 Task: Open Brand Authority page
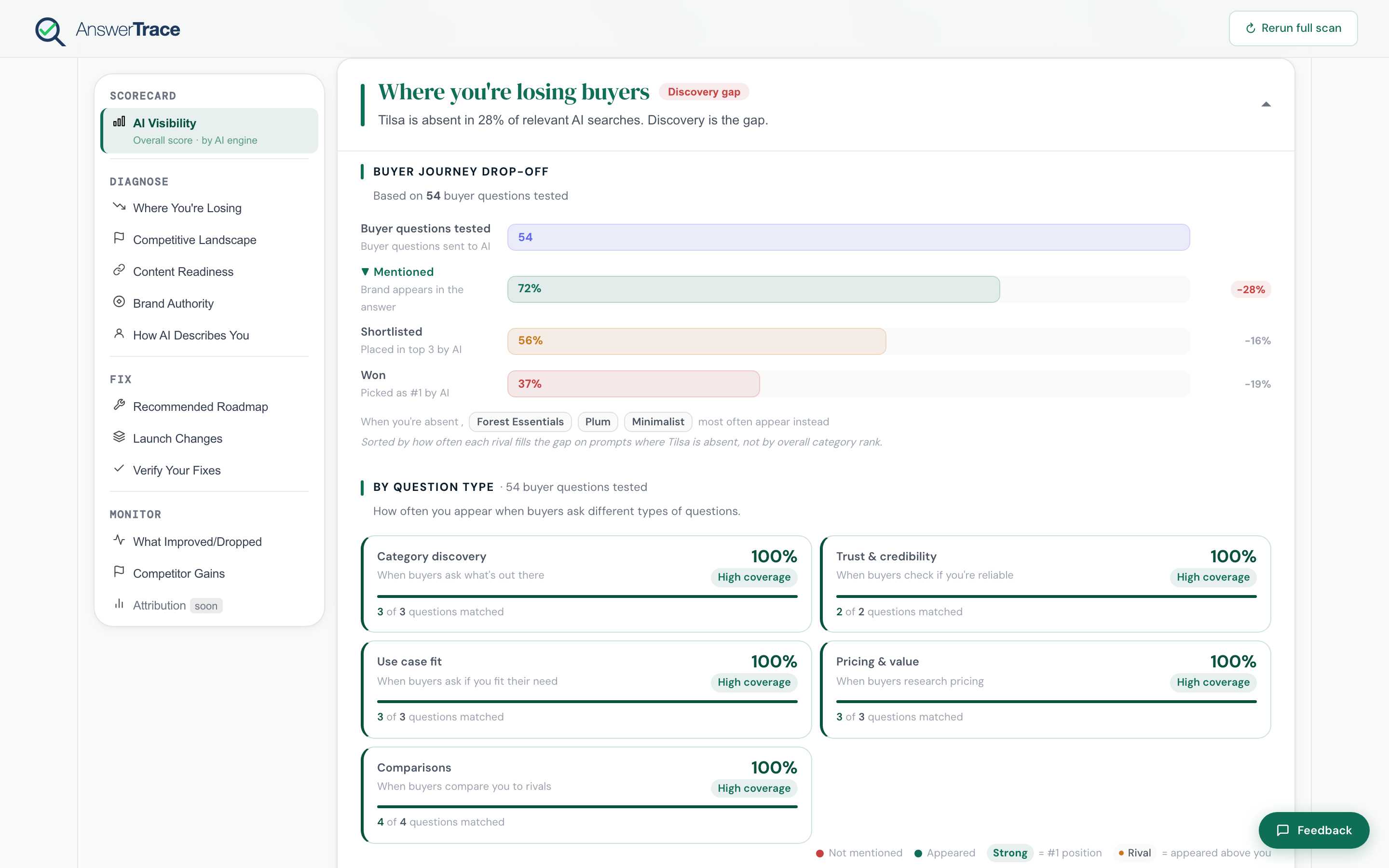tap(209, 303)
